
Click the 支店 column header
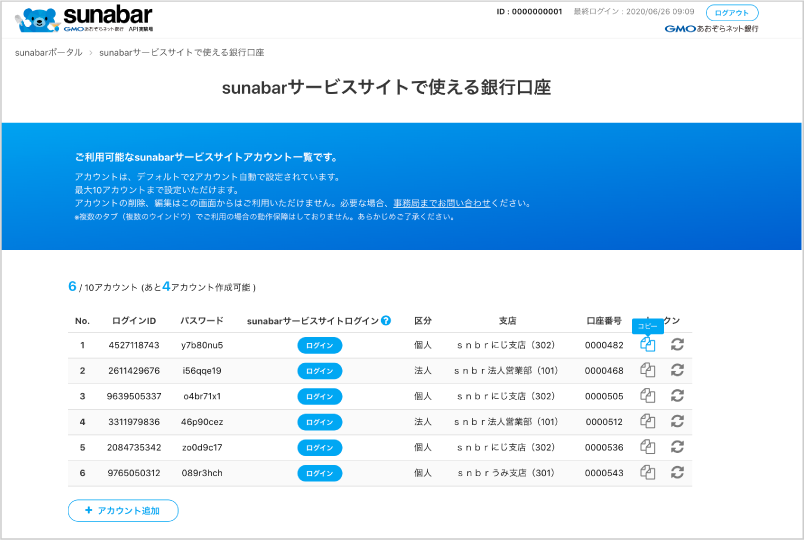[x=508, y=321]
